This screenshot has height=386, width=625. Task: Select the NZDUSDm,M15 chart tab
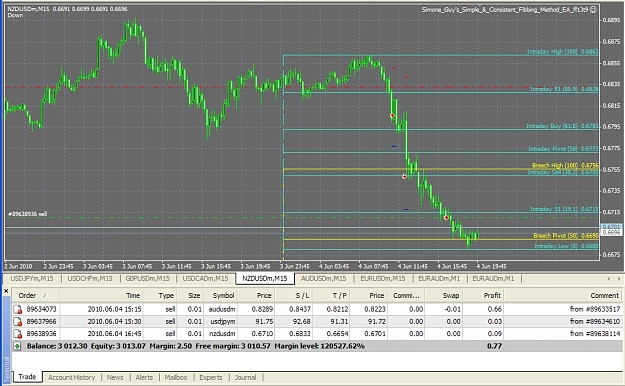[x=265, y=278]
